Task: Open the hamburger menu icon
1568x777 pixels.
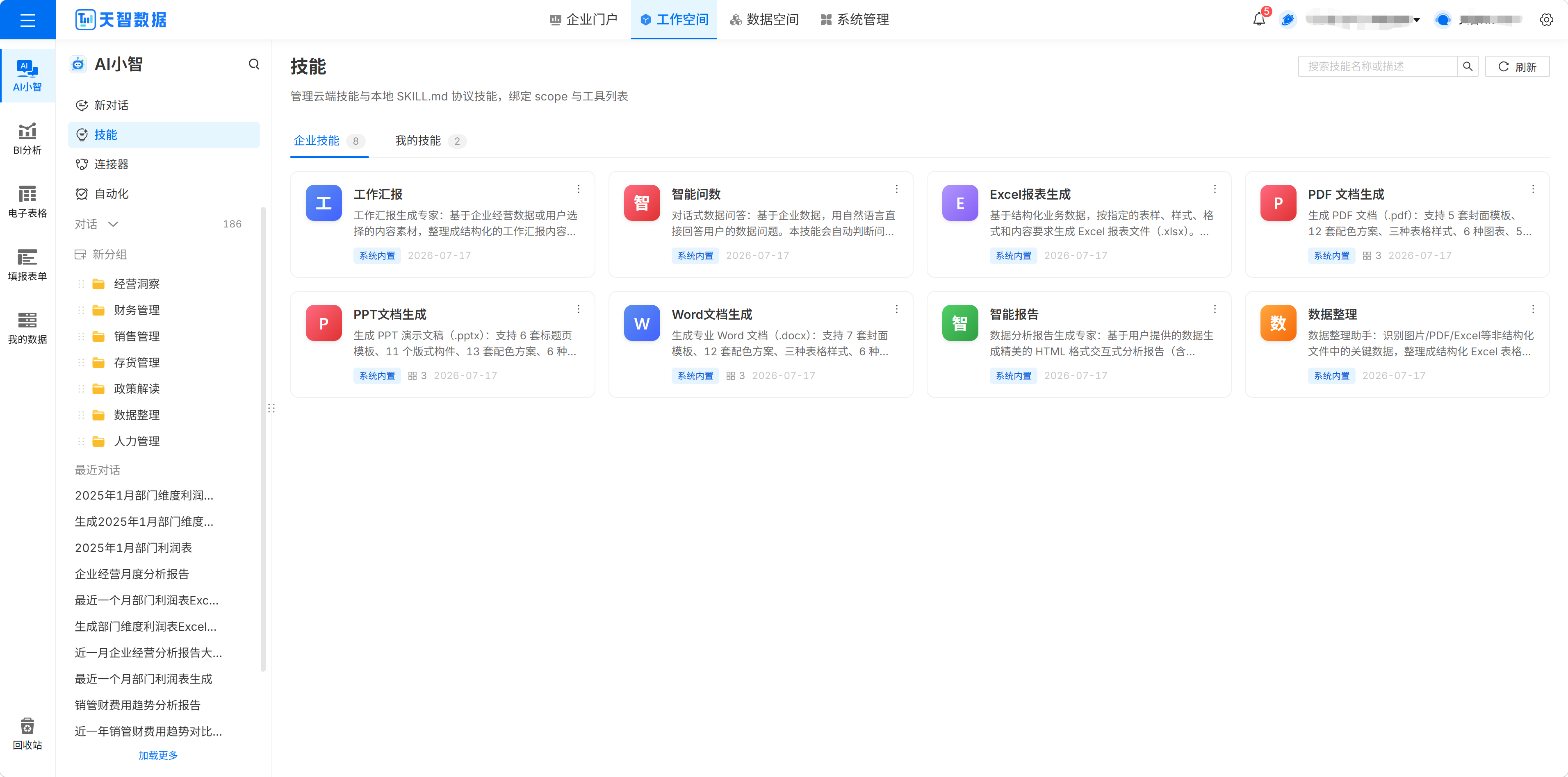Action: [x=27, y=20]
